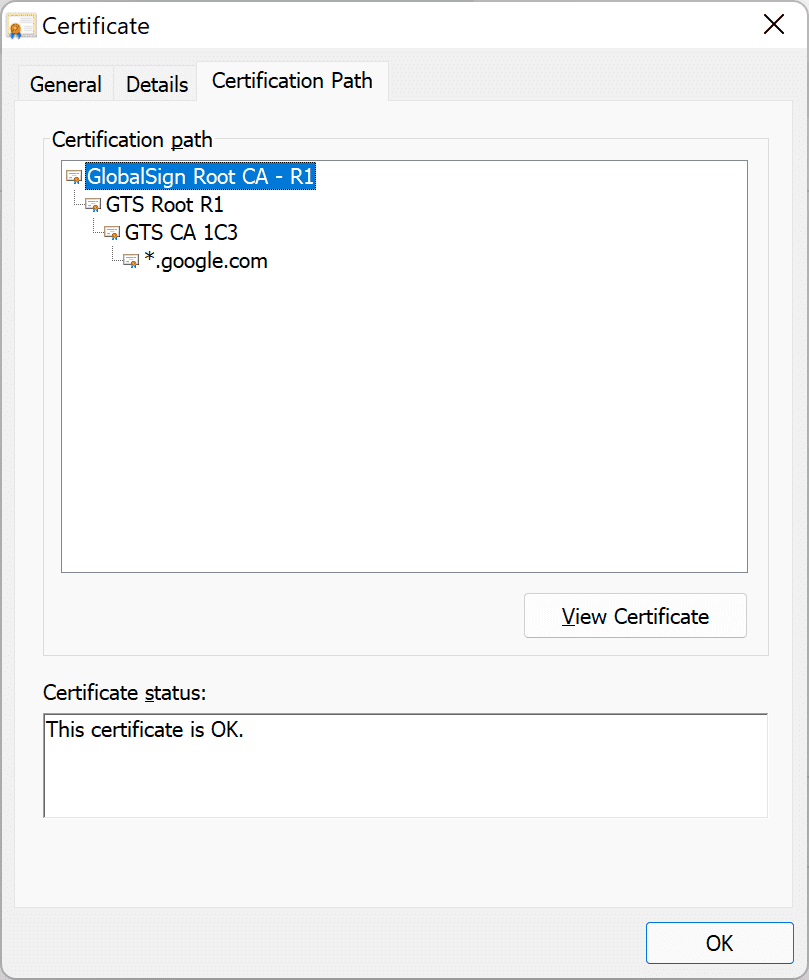Screen dimensions: 809x980
Task: Click the View Certificate button
Action: 635,616
